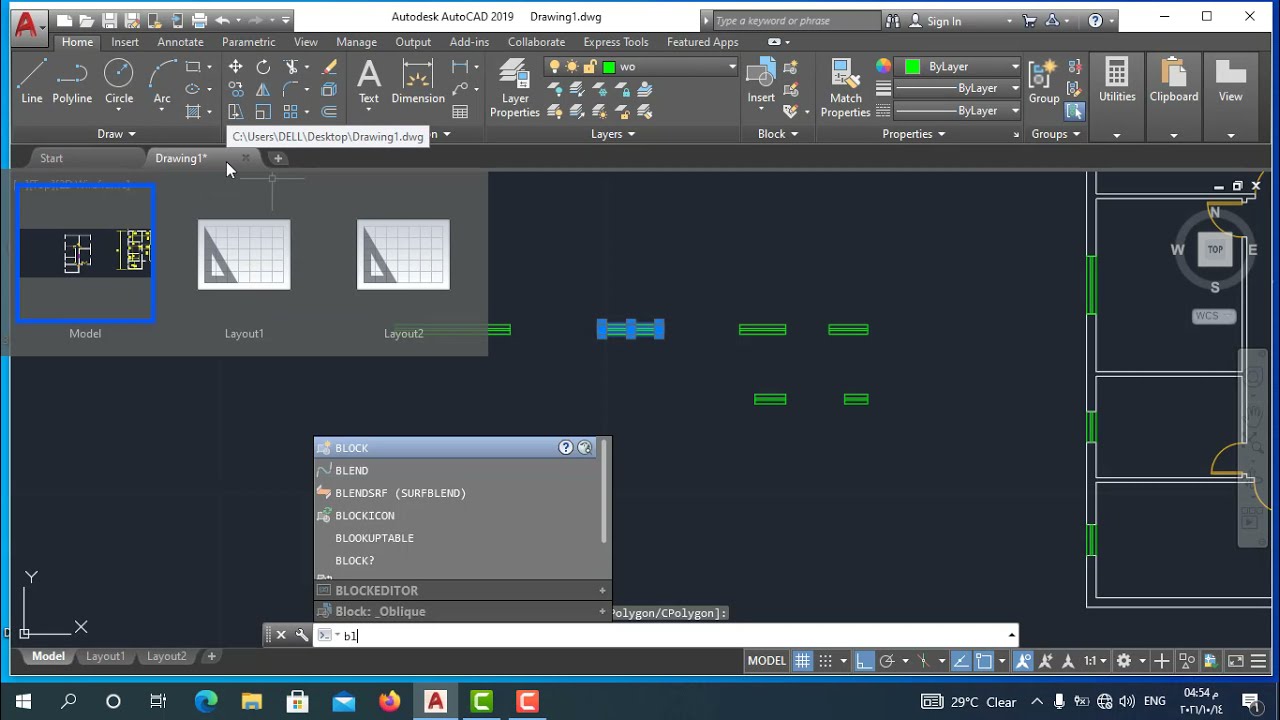Open the status bar Customization menu icon

[1259, 661]
